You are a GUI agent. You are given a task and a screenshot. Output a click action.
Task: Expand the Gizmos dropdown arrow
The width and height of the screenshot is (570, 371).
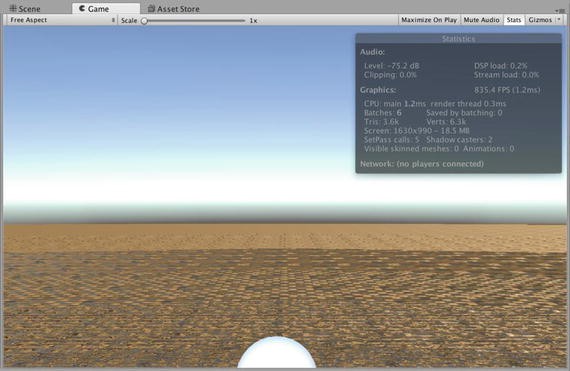tap(559, 20)
